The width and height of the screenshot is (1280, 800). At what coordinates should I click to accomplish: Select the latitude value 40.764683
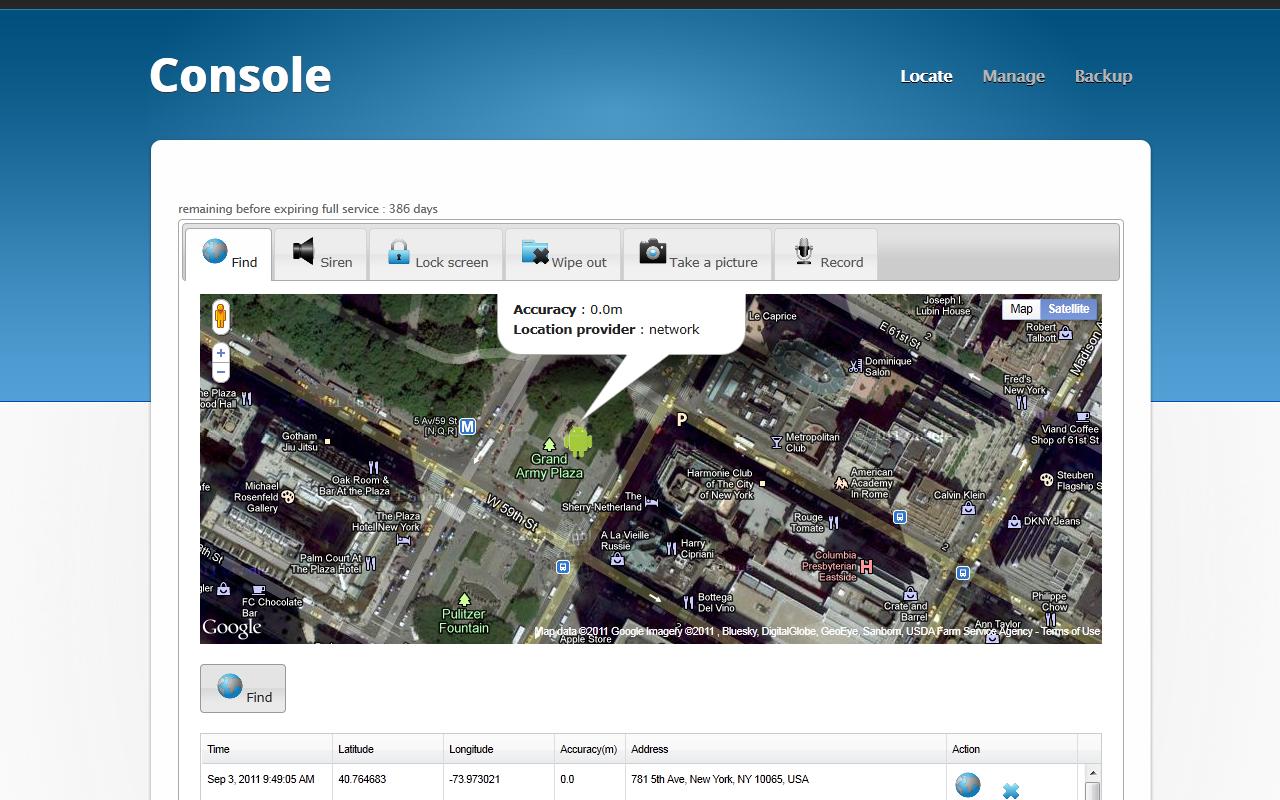coord(362,779)
